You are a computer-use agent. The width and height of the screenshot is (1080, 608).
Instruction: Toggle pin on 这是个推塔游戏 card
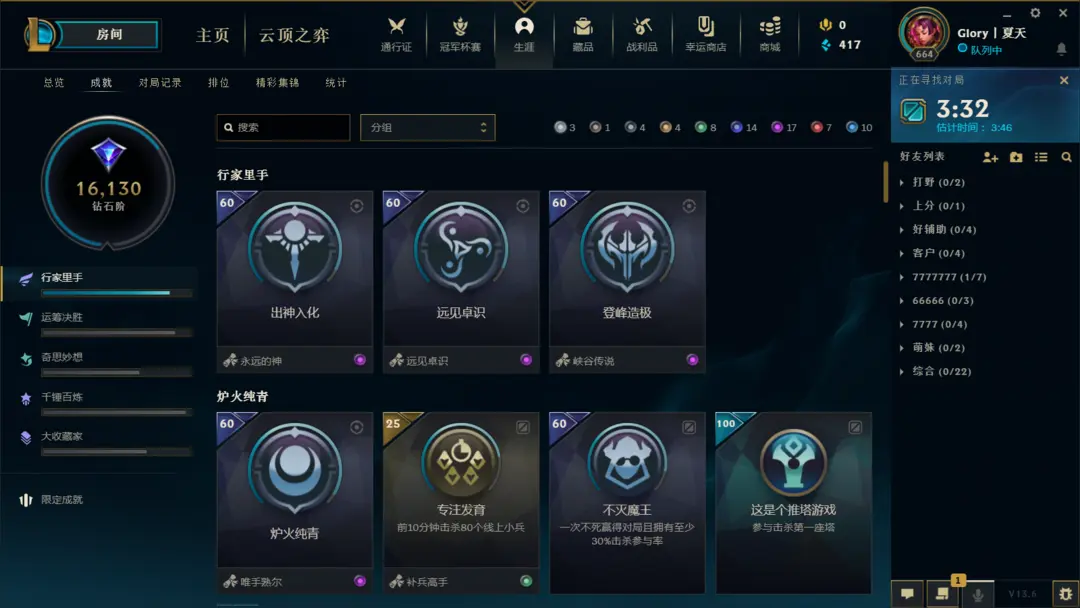pyautogui.click(x=855, y=428)
